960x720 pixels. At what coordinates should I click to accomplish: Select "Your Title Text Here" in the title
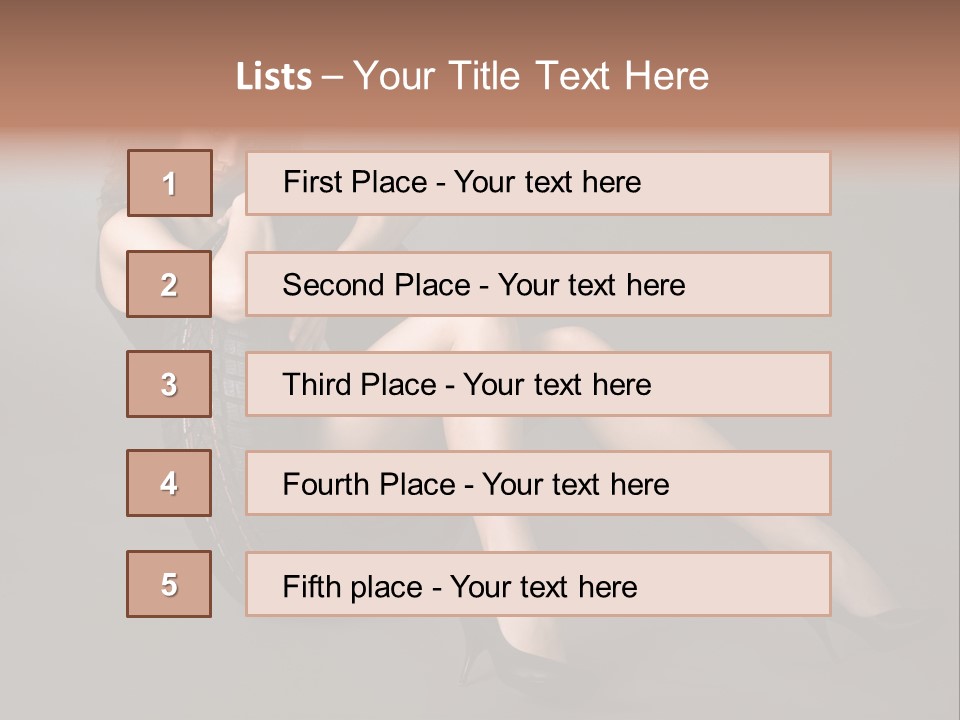(x=531, y=77)
